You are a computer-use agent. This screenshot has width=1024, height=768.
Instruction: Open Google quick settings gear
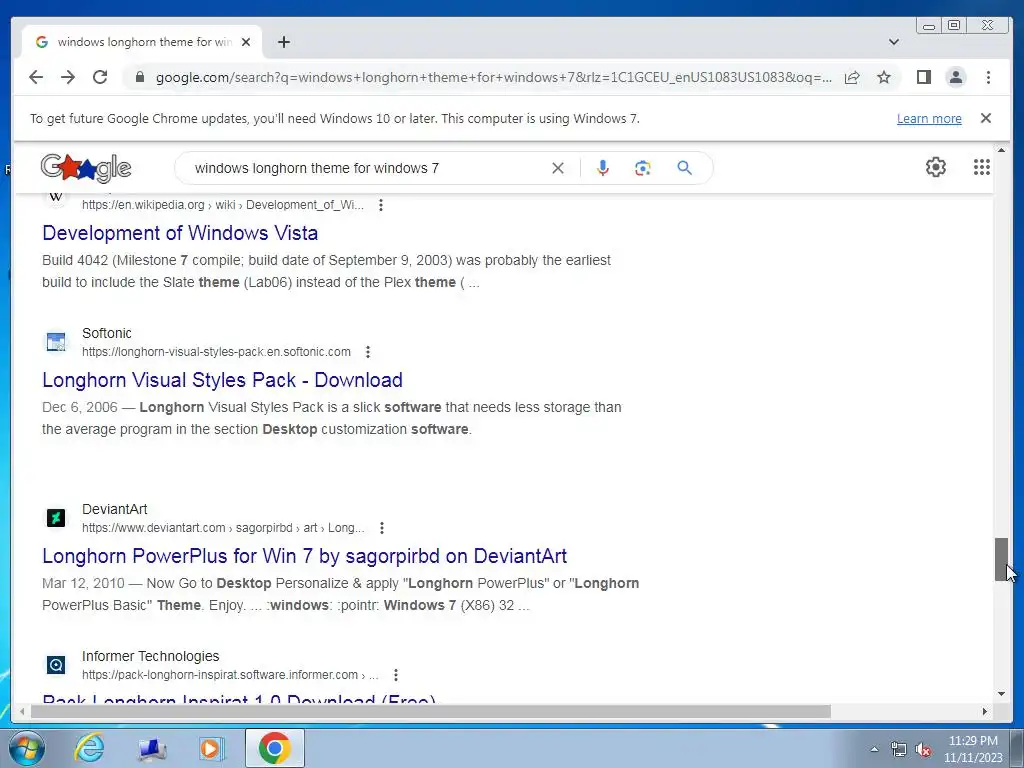tap(935, 167)
